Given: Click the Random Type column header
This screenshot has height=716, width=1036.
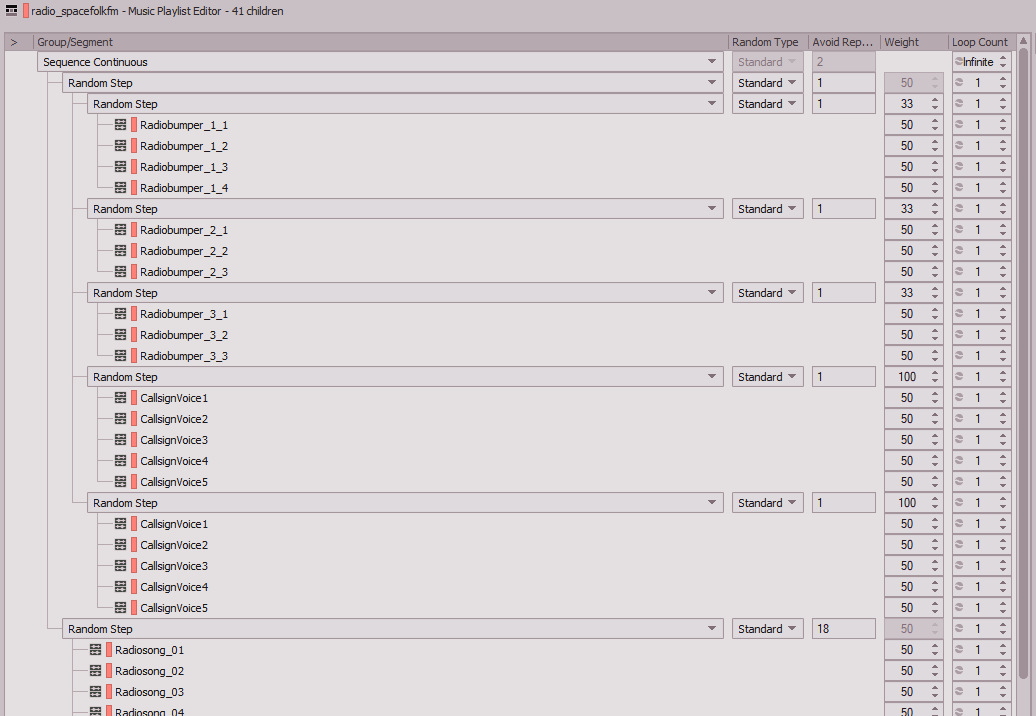Looking at the screenshot, I should pos(768,42).
